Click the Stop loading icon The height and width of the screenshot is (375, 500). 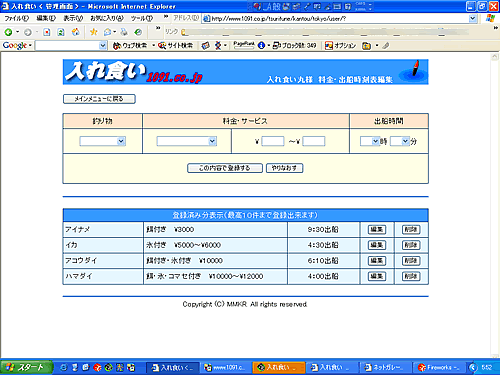pyautogui.click(x=47, y=32)
